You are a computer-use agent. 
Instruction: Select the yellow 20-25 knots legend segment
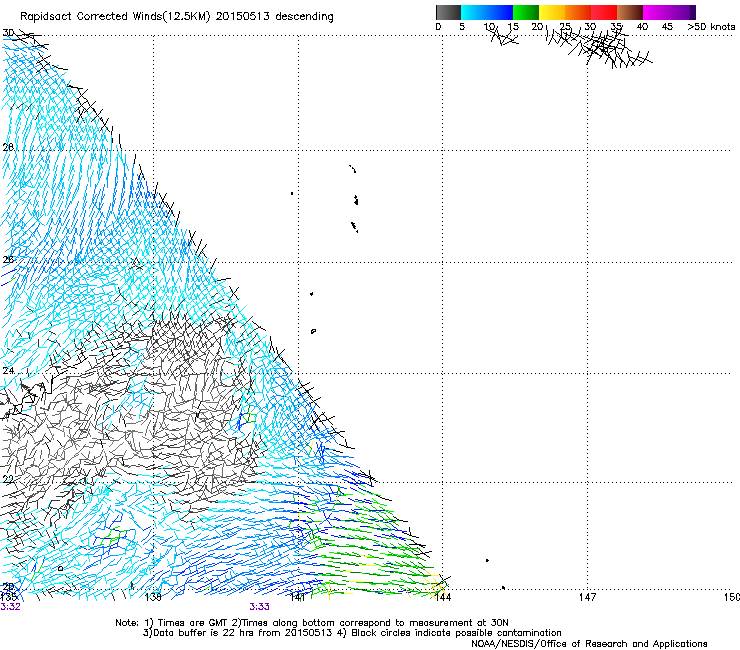552,12
